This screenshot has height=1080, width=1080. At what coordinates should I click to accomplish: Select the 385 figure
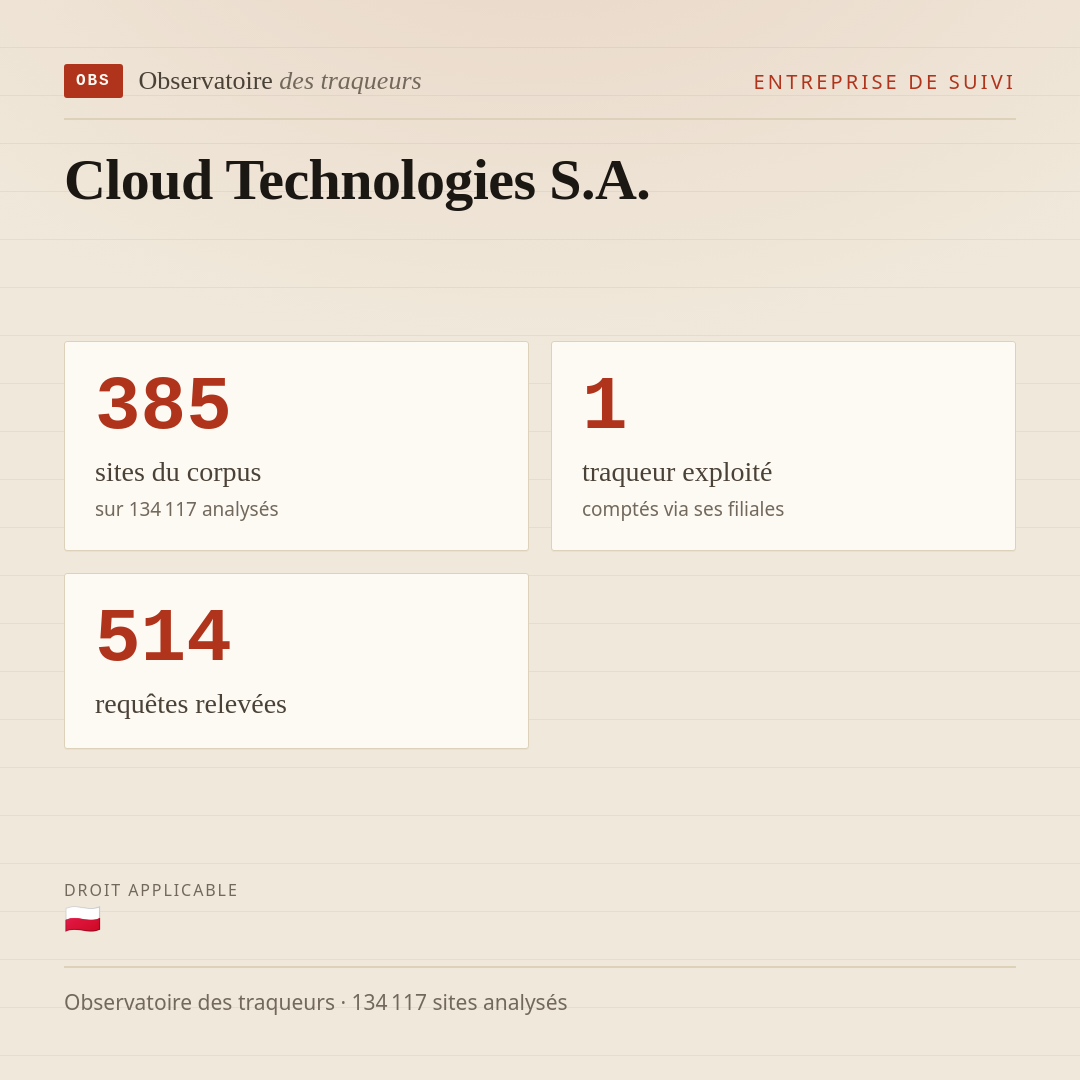click(163, 403)
